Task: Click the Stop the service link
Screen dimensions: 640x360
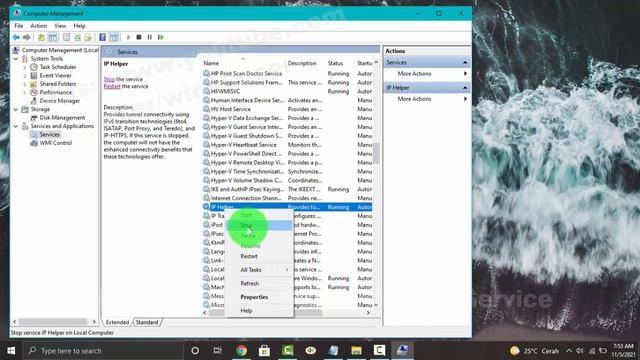Action: (109, 79)
